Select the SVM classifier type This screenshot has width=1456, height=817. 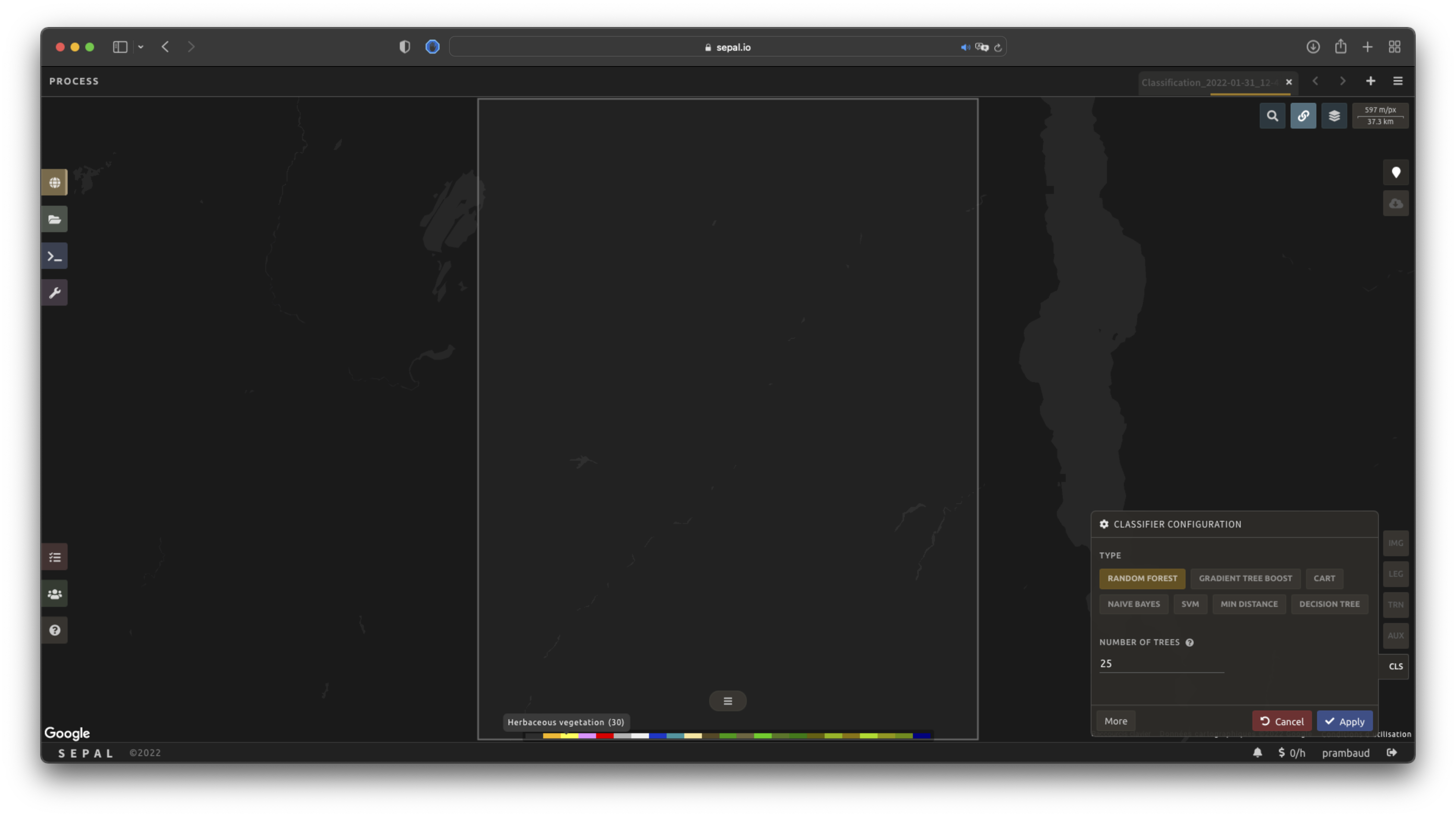point(1190,604)
